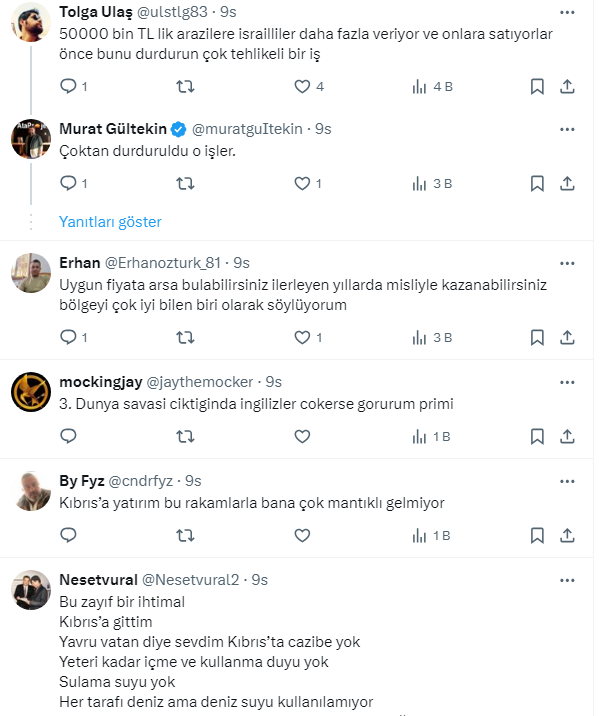Share Erhan's tweet
The image size is (613, 716).
567,338
